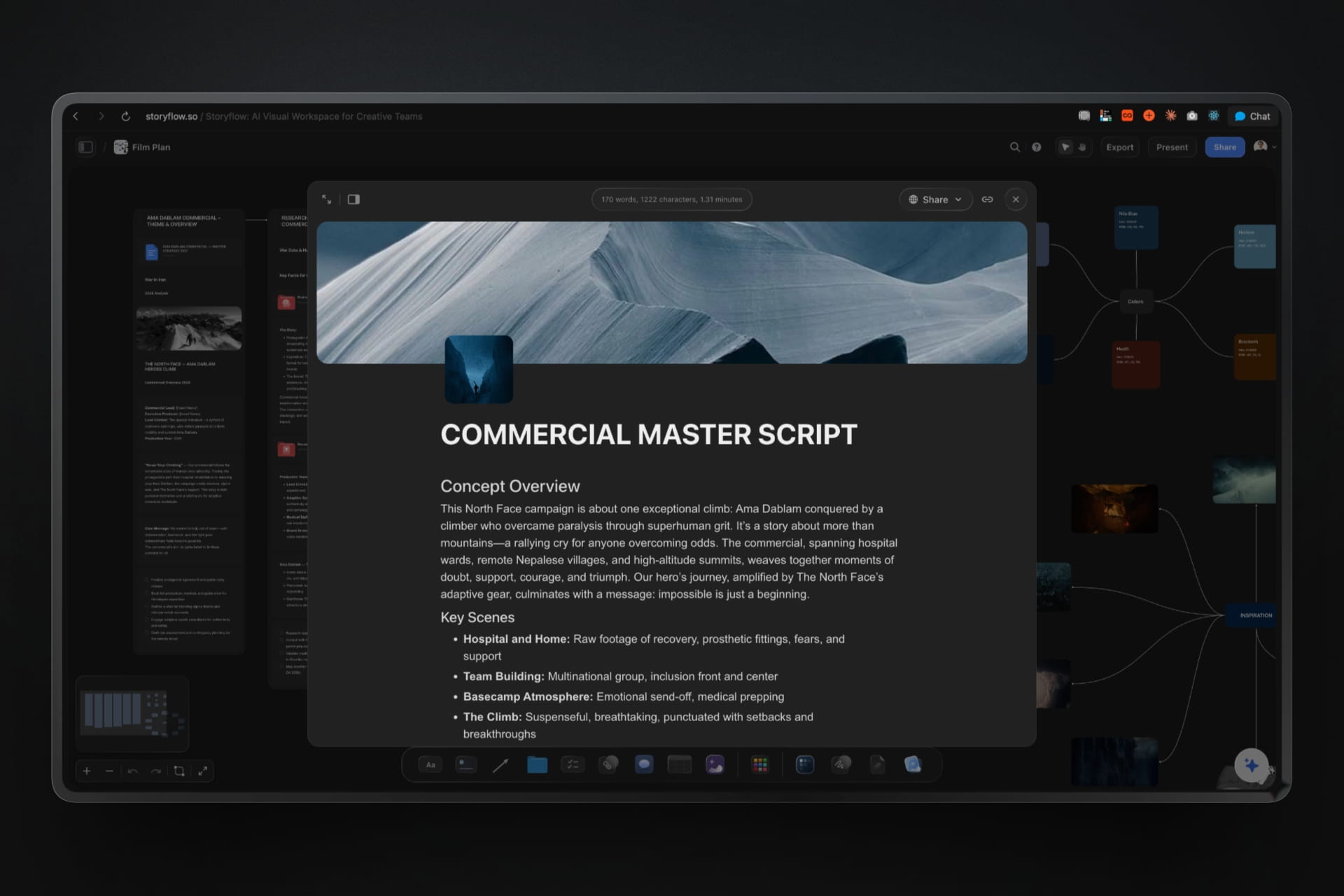Go back using the browser back arrow

pyautogui.click(x=76, y=116)
